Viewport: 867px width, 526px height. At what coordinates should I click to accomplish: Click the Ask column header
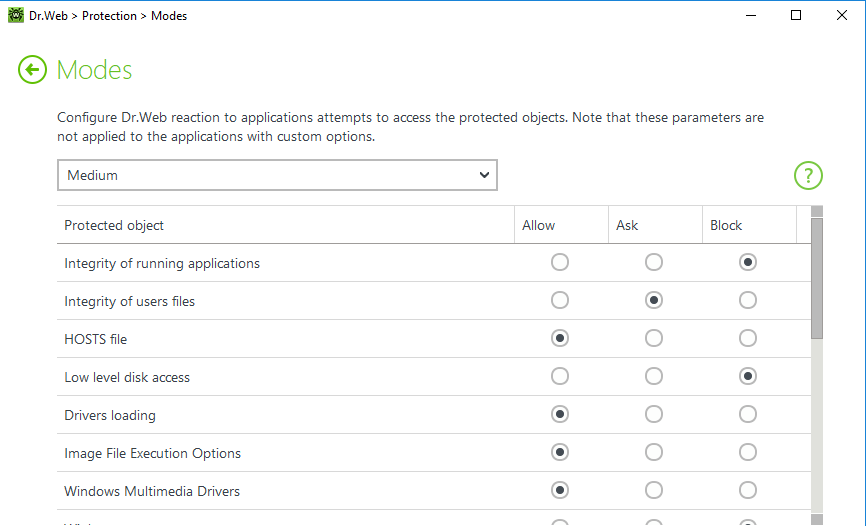(x=655, y=225)
